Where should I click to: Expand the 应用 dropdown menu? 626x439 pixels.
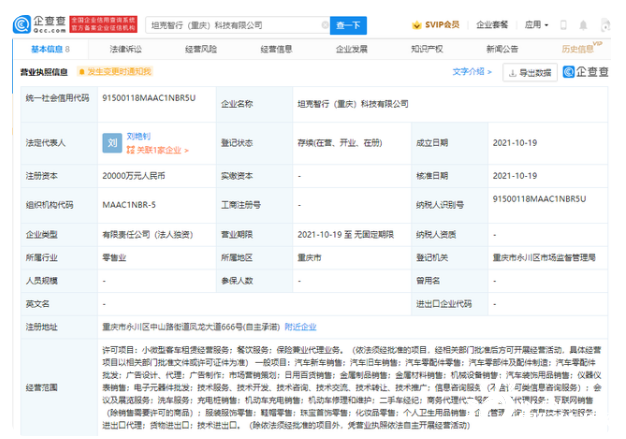coord(536,25)
